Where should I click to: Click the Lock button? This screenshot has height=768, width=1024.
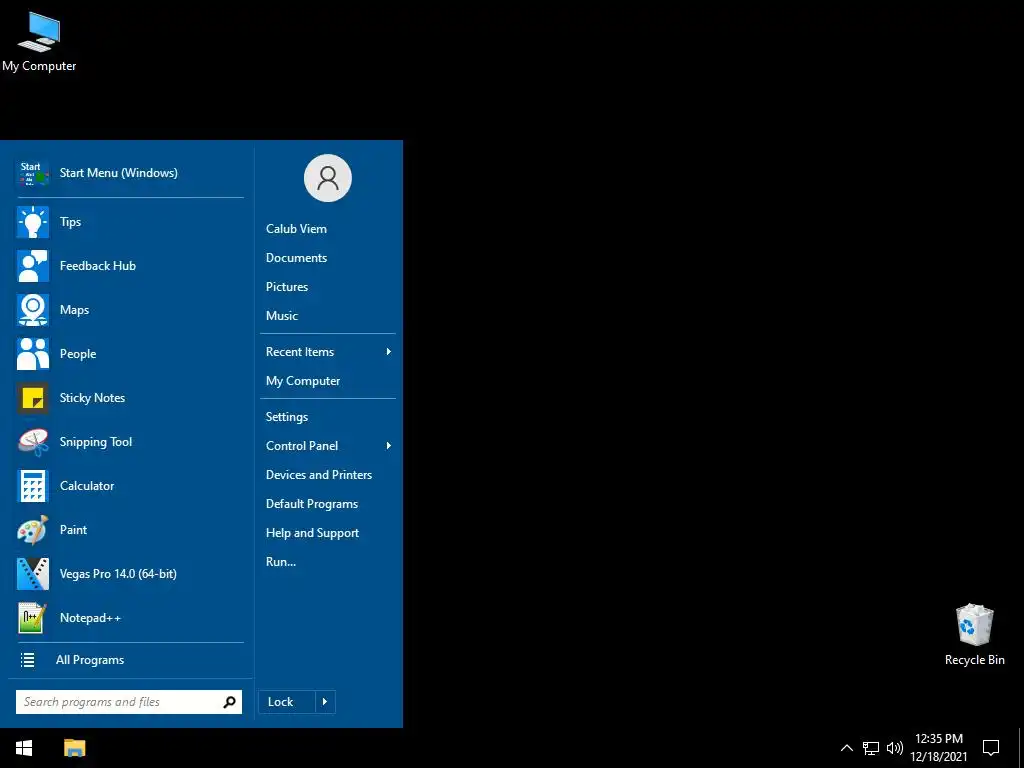[x=287, y=702]
